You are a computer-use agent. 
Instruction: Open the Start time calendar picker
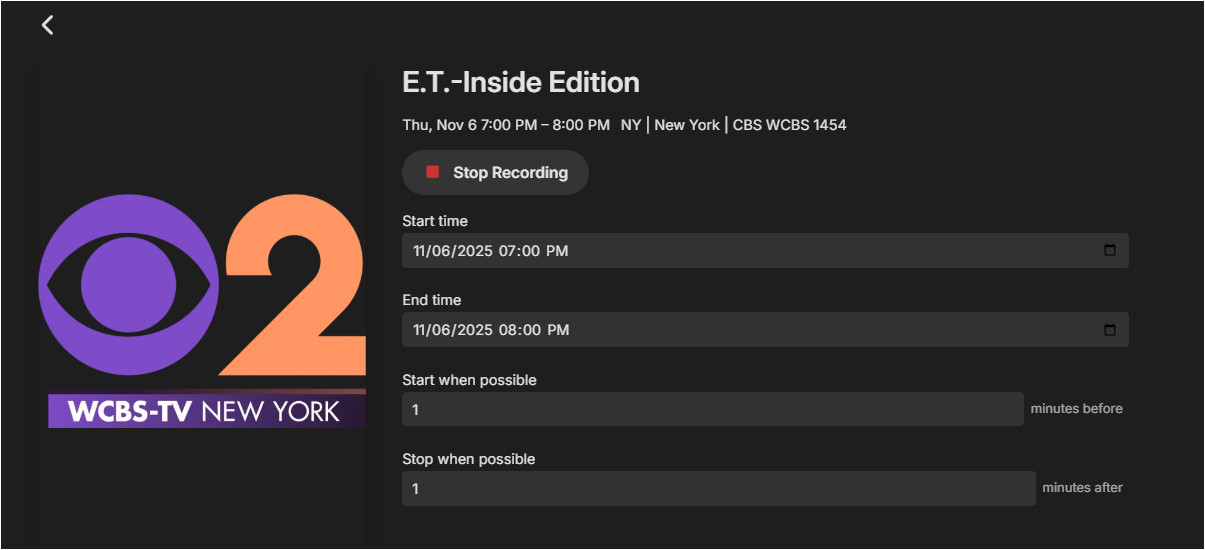1109,250
